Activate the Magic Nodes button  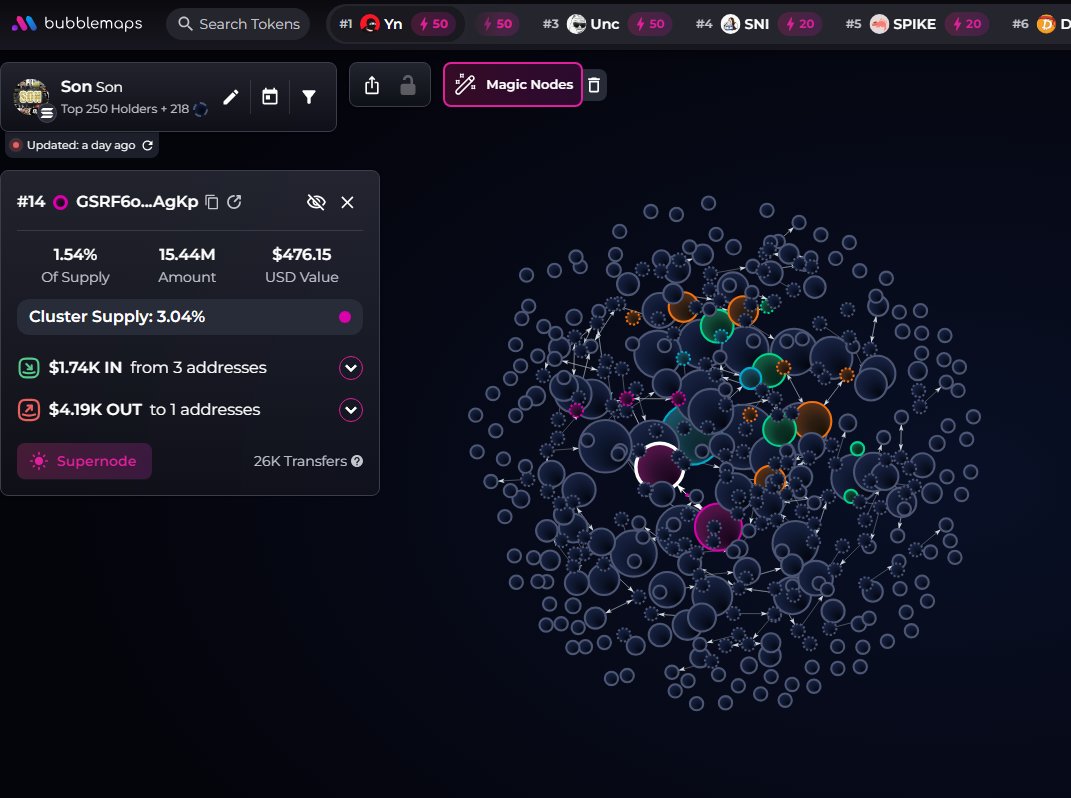coord(513,85)
